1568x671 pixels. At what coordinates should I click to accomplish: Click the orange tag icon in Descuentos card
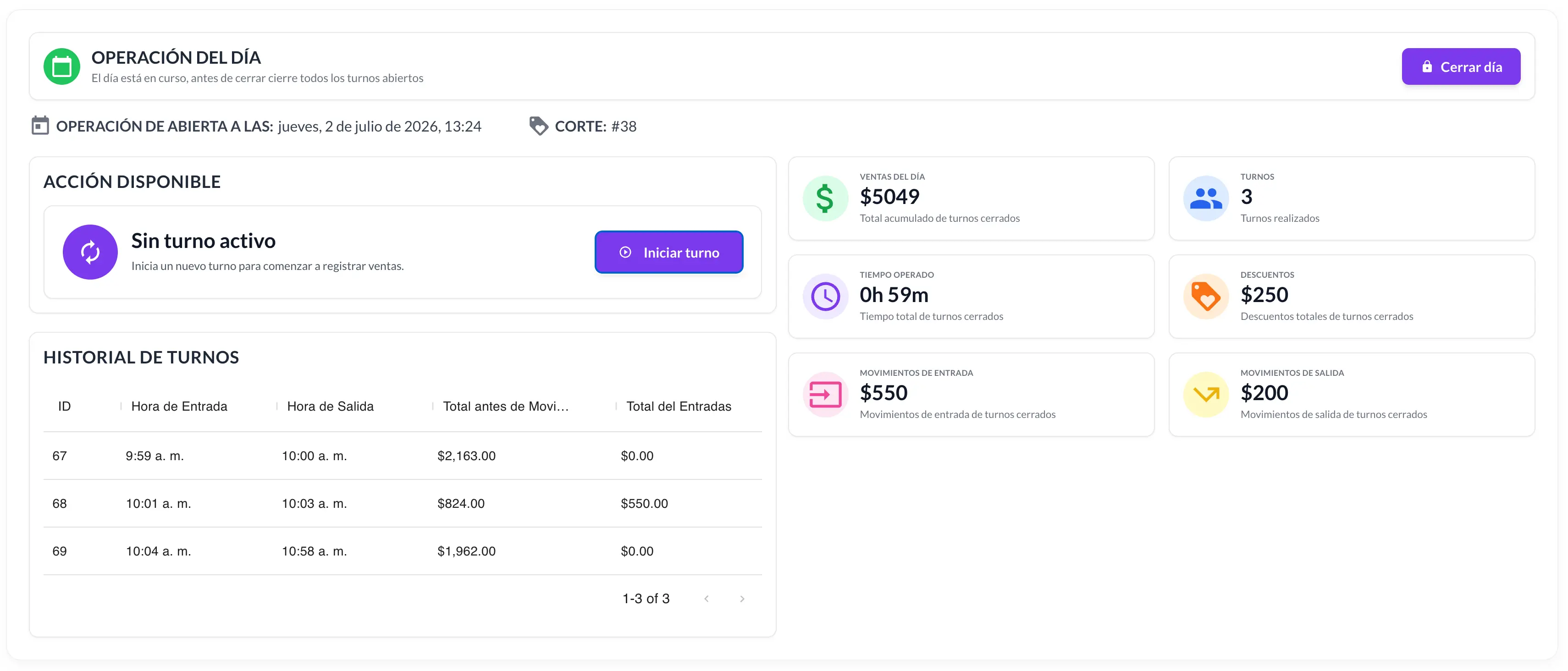pos(1206,296)
